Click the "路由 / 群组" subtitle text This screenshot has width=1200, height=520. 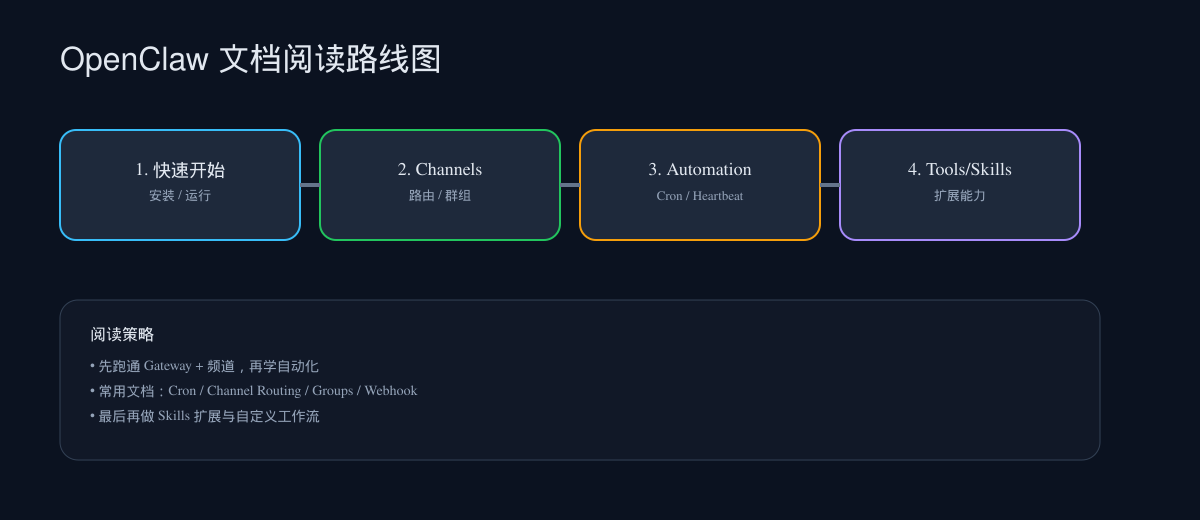point(440,196)
